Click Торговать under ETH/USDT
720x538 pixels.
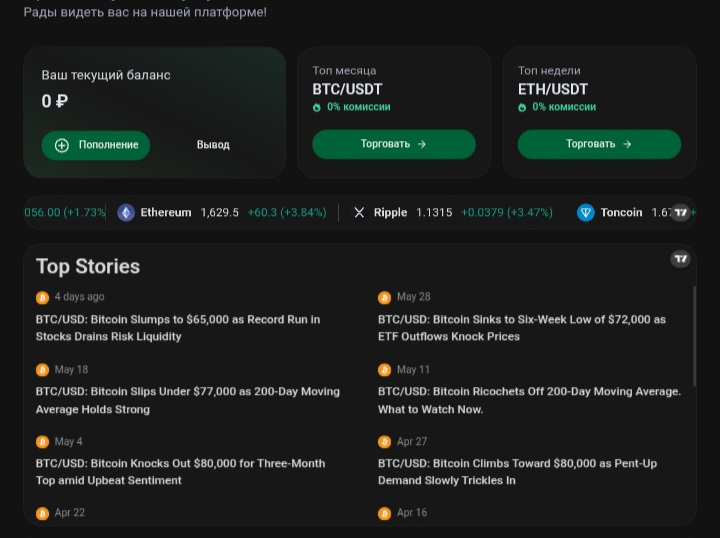click(x=599, y=144)
